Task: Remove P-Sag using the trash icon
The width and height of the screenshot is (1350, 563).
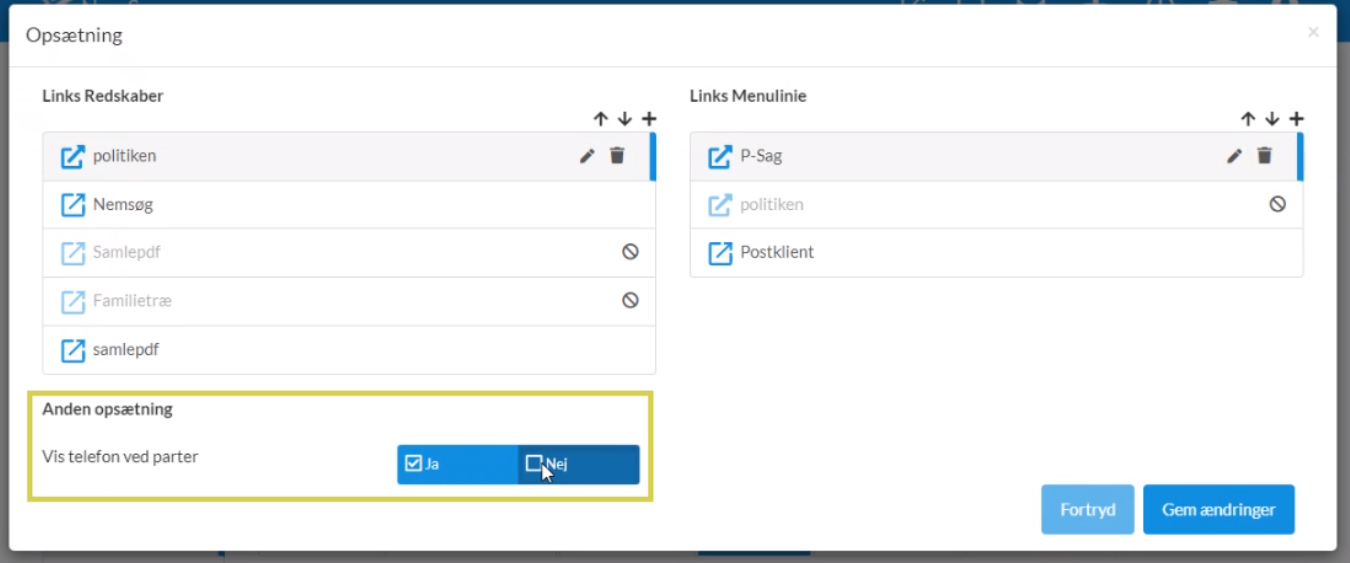Action: point(1265,156)
